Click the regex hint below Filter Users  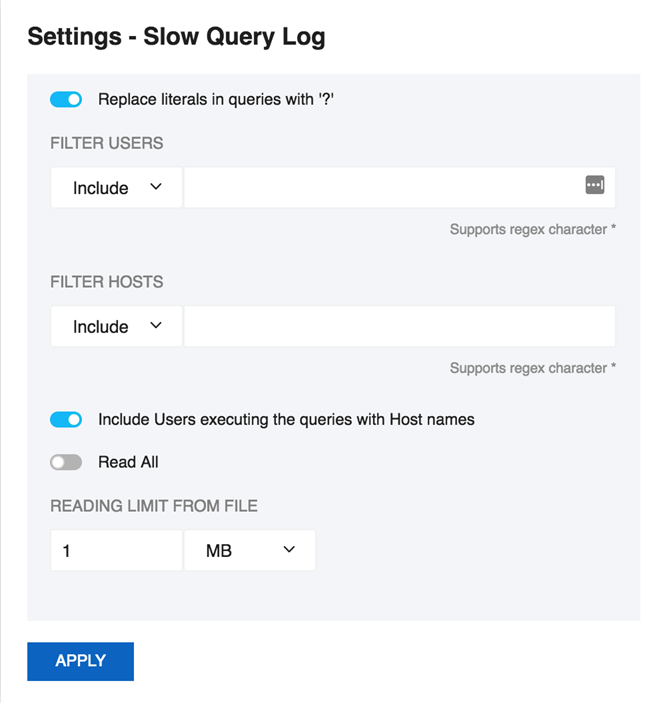532,230
